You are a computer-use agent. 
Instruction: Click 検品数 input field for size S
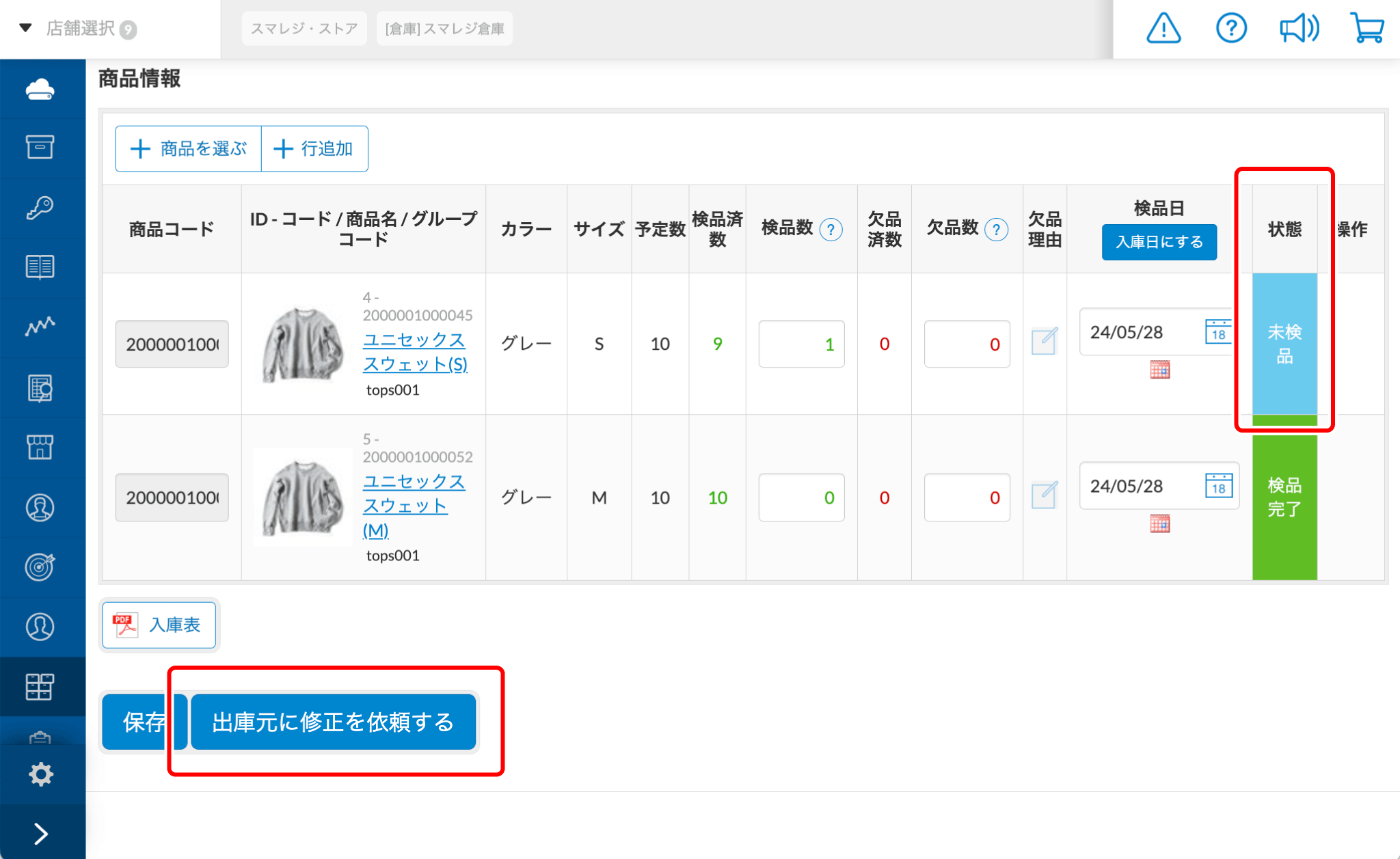pos(800,344)
